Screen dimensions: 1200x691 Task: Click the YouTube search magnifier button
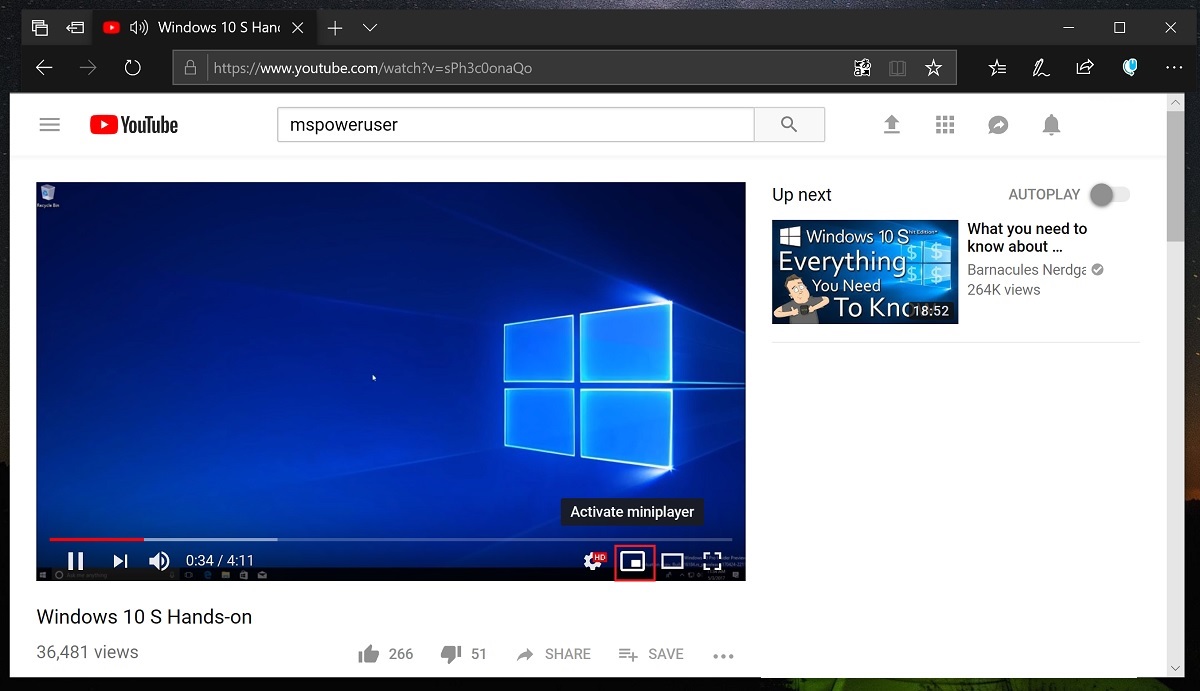click(x=789, y=125)
